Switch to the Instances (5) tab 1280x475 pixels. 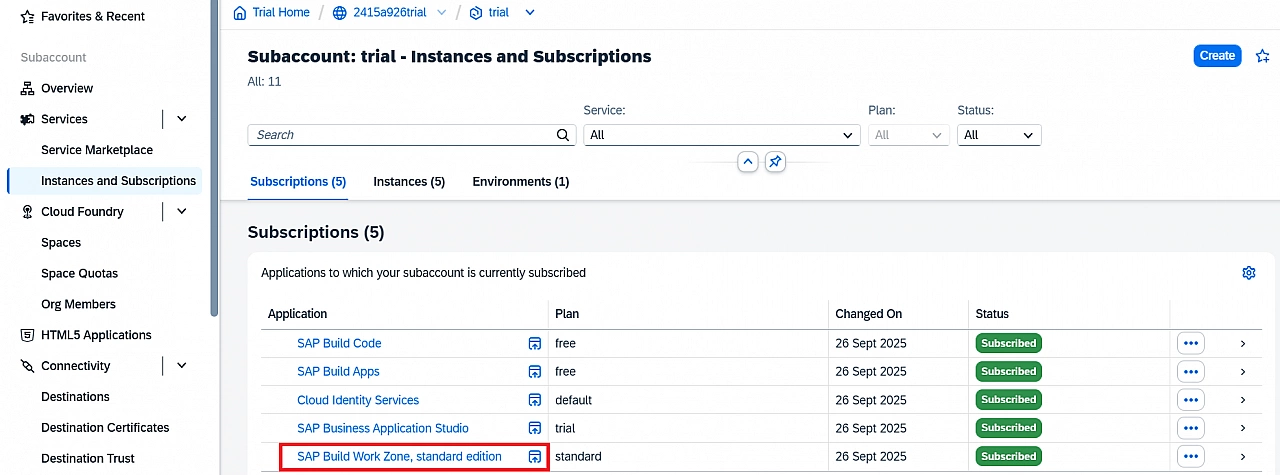coord(409,182)
